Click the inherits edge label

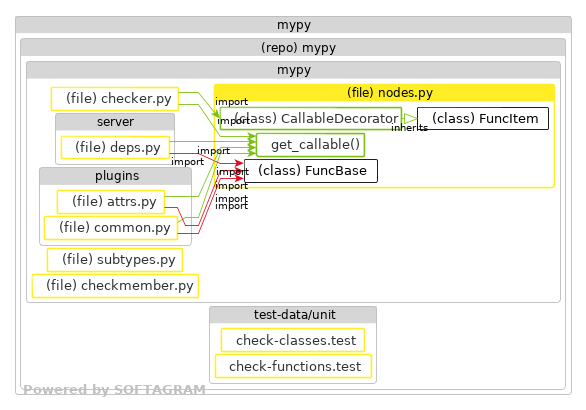(x=409, y=128)
